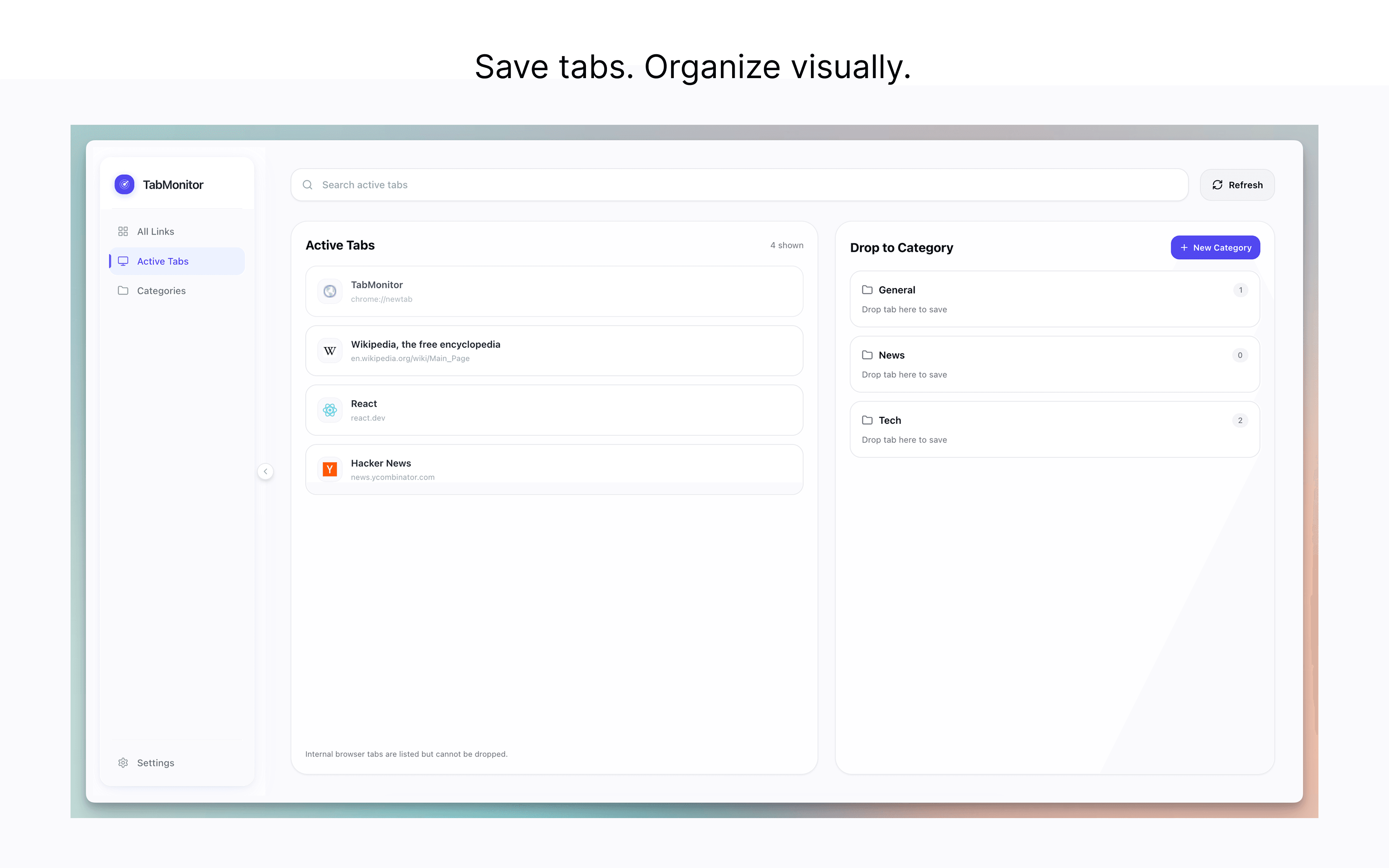
Task: Click the React atom favicon
Action: [x=330, y=410]
